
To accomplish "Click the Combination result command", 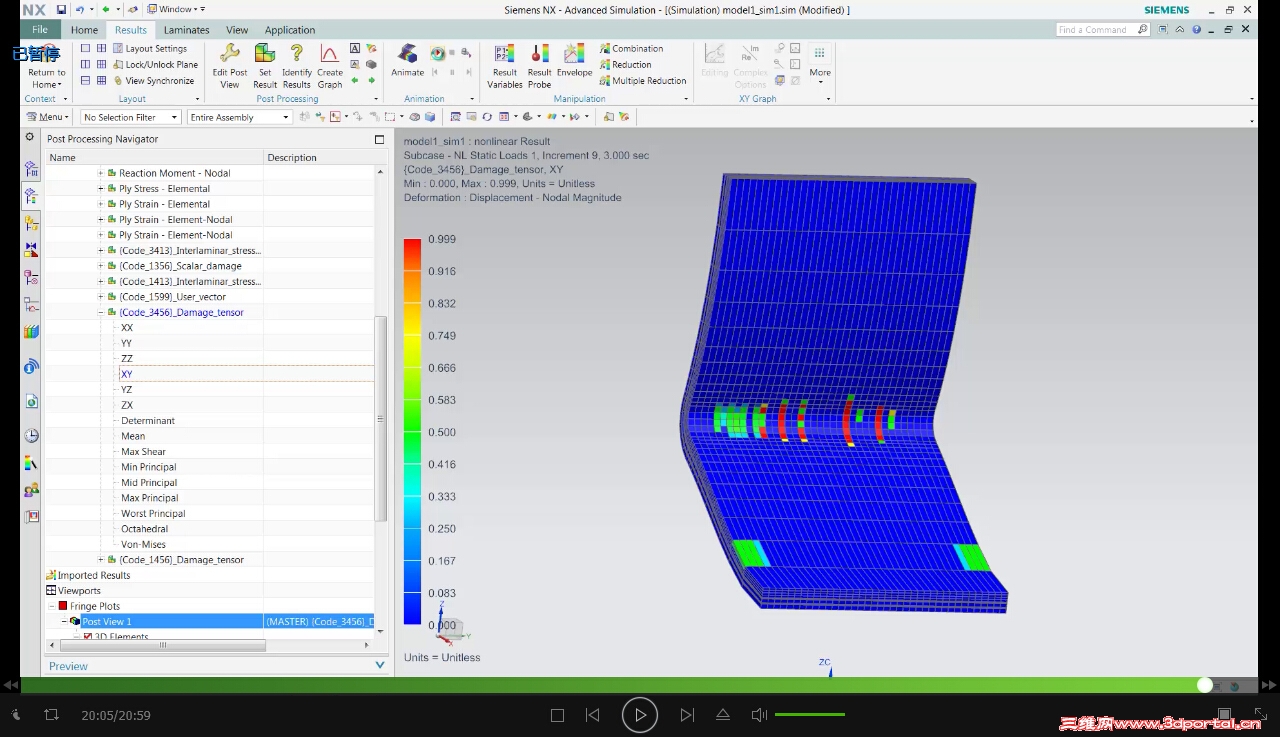I will [631, 48].
